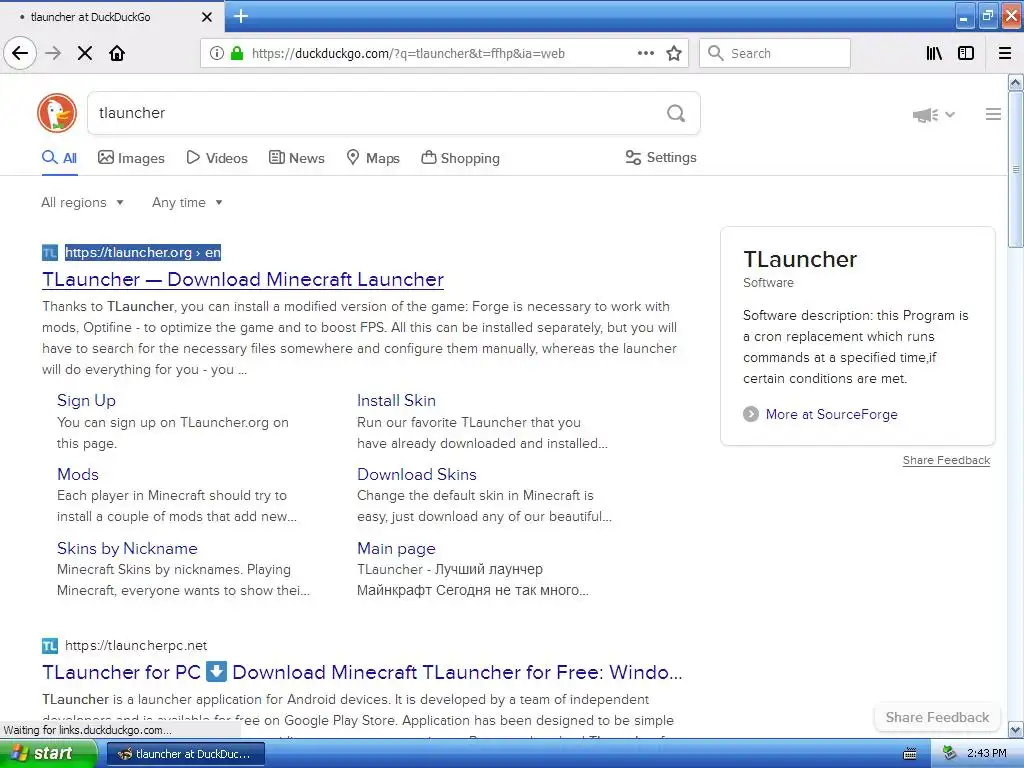This screenshot has height=768, width=1024.
Task: Switch to the News tab
Action: 296,158
